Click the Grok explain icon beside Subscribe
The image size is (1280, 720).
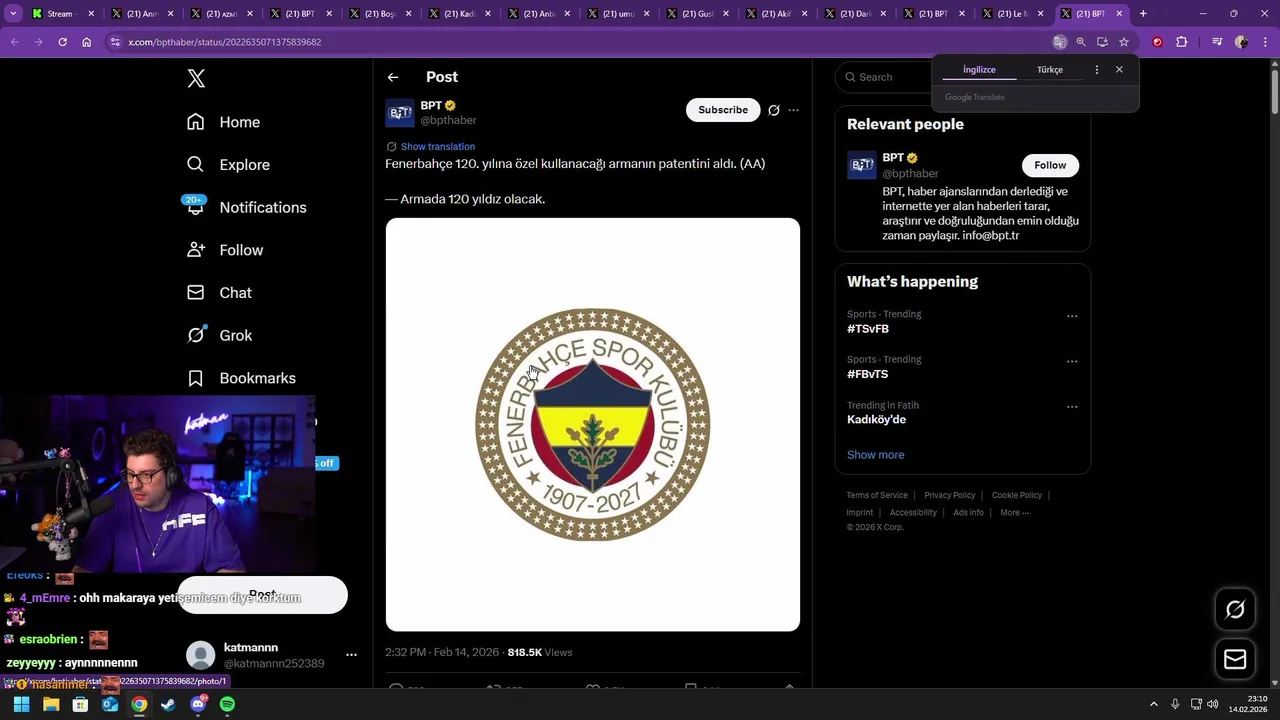pyautogui.click(x=774, y=110)
